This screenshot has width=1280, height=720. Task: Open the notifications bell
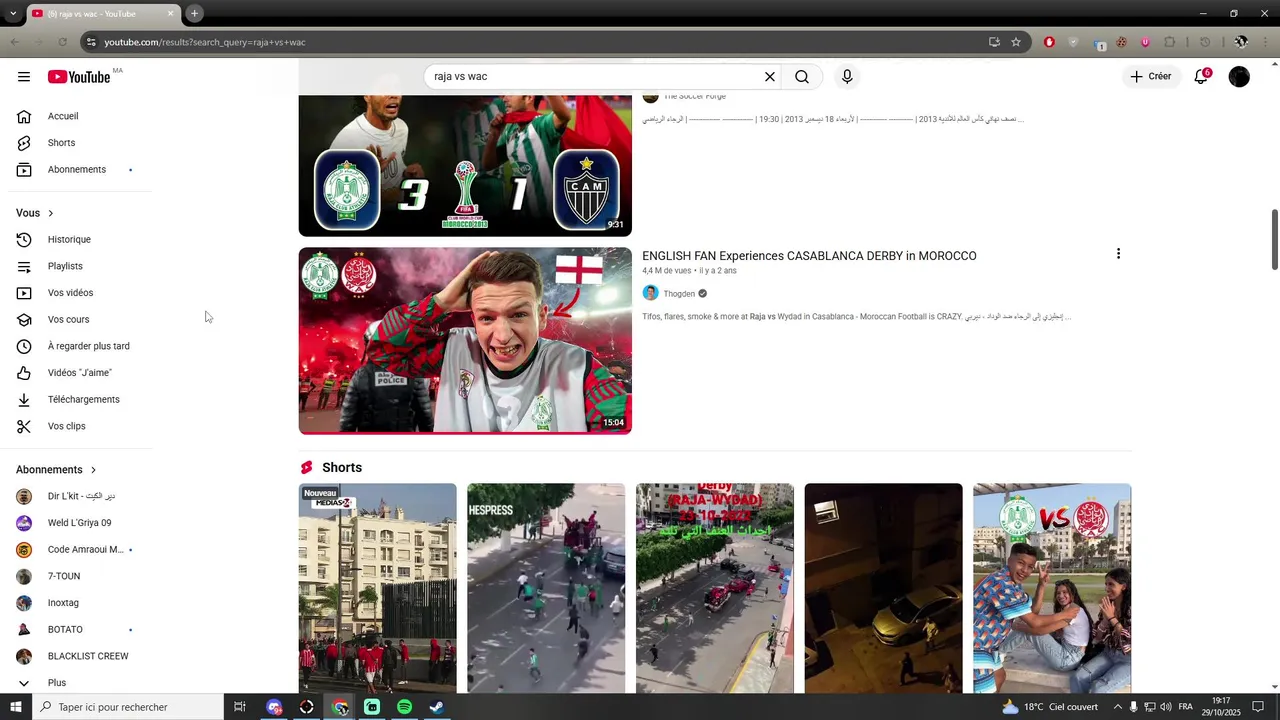(1201, 77)
